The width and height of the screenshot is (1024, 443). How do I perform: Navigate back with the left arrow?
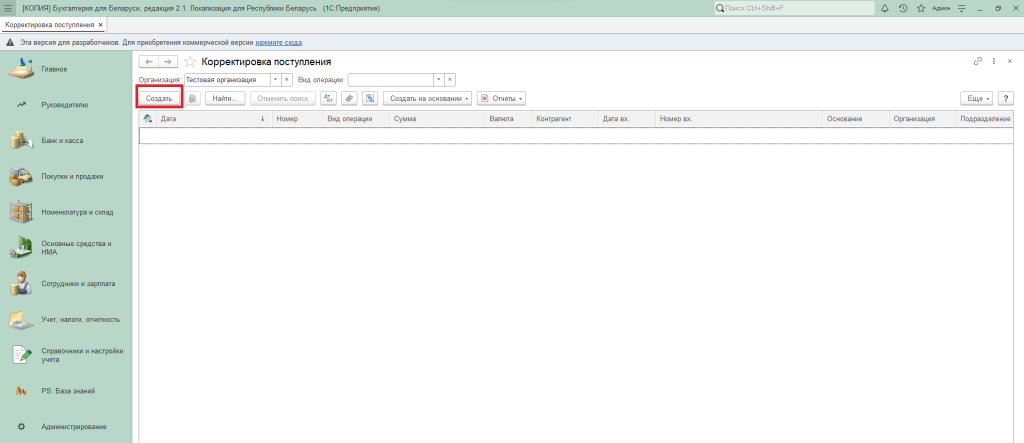(148, 62)
